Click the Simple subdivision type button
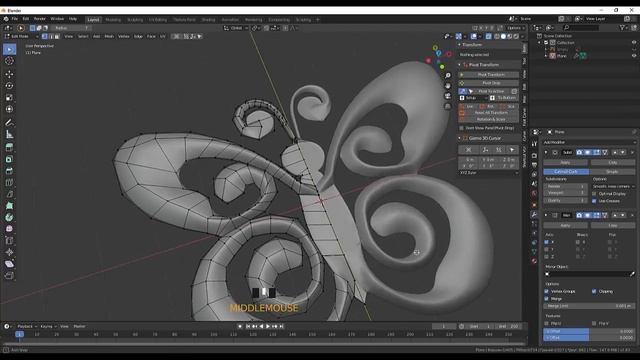 [x=612, y=171]
